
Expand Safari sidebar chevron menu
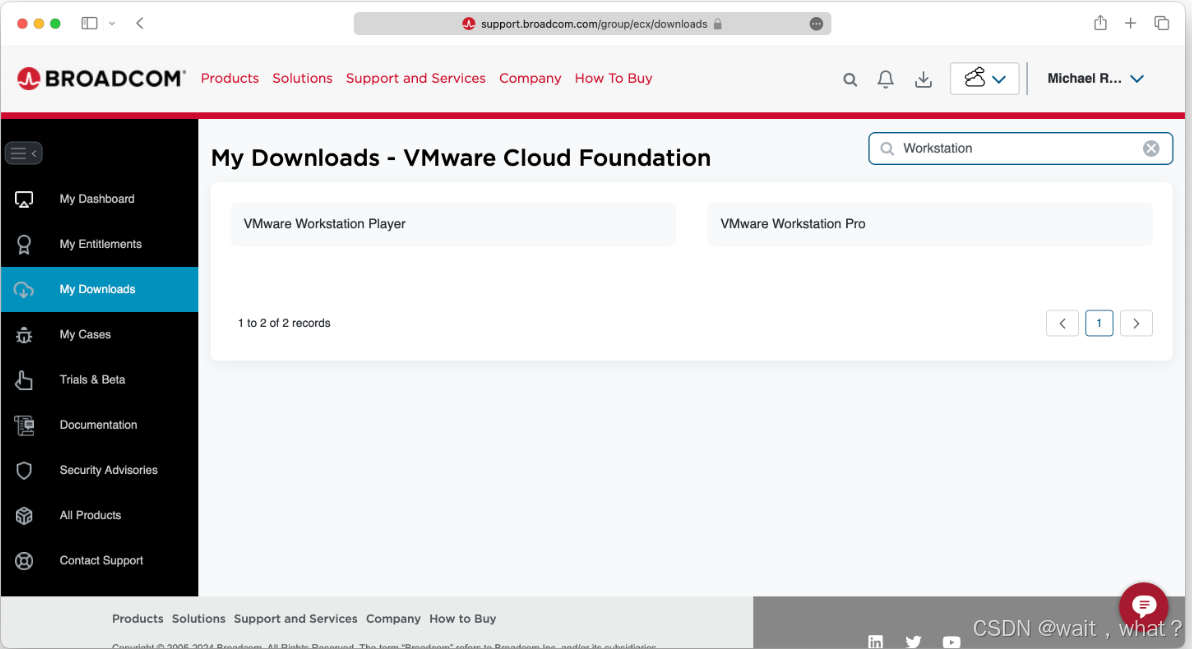click(x=112, y=24)
